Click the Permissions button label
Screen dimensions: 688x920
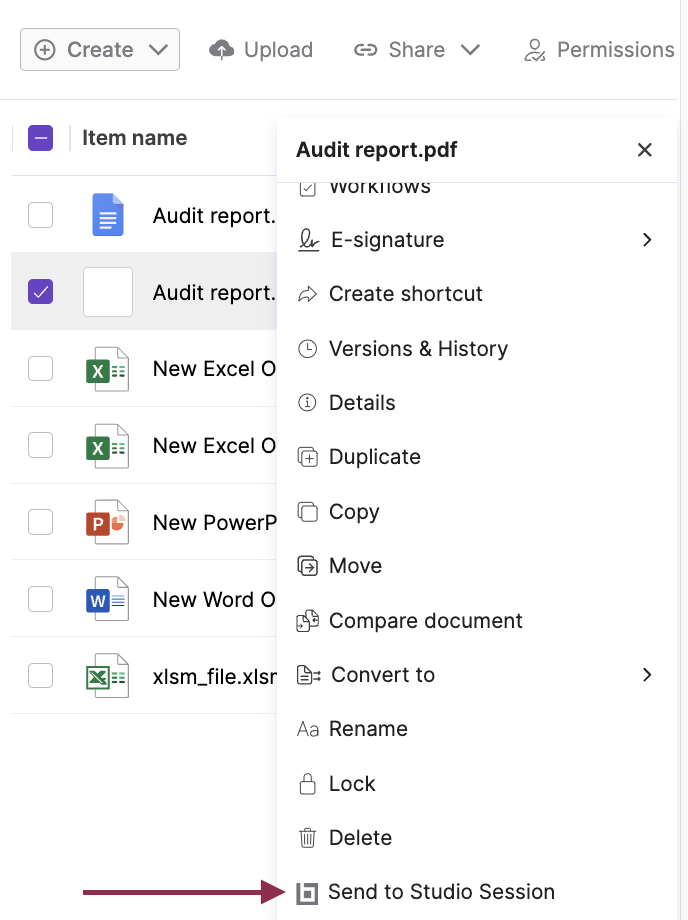pyautogui.click(x=616, y=50)
